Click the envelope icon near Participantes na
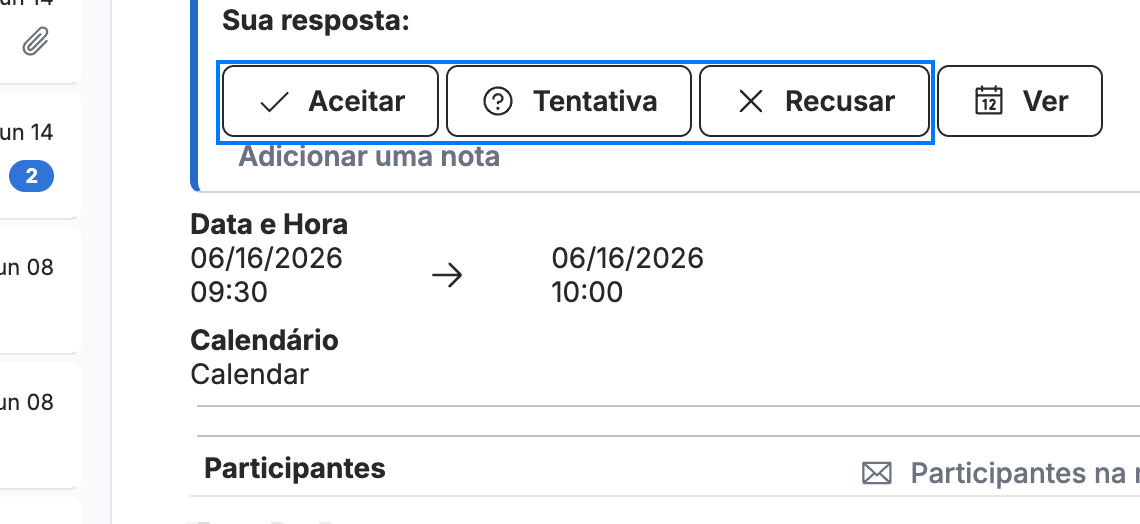 [876, 474]
